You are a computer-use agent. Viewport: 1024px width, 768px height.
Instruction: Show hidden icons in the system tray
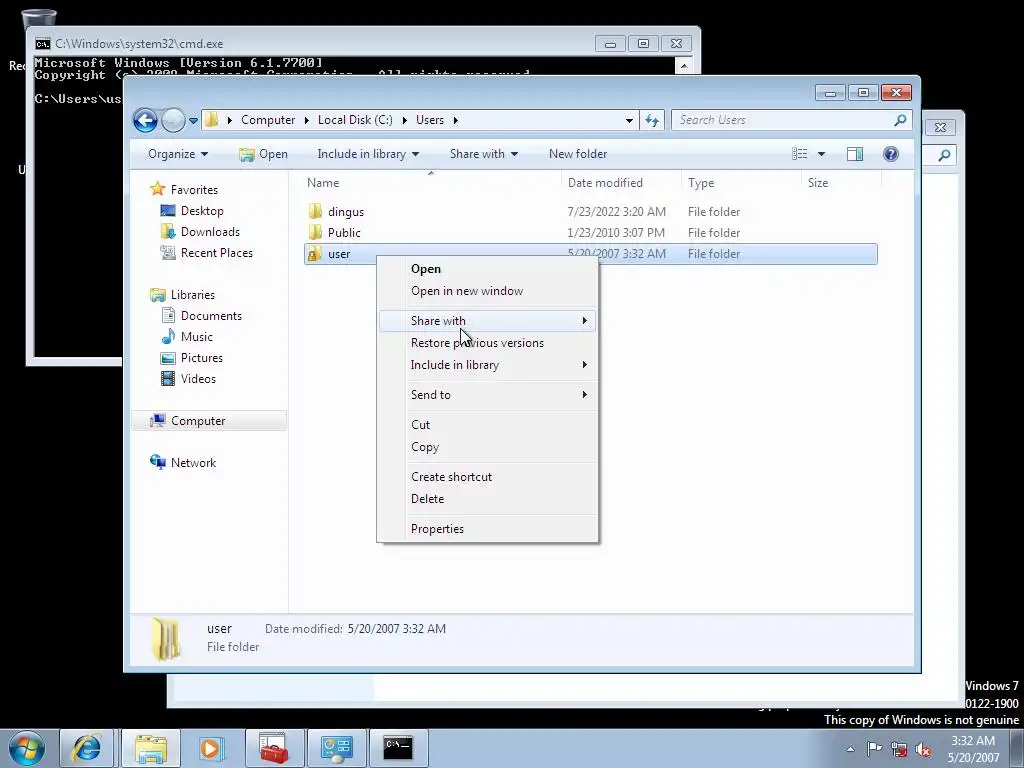[850, 750]
